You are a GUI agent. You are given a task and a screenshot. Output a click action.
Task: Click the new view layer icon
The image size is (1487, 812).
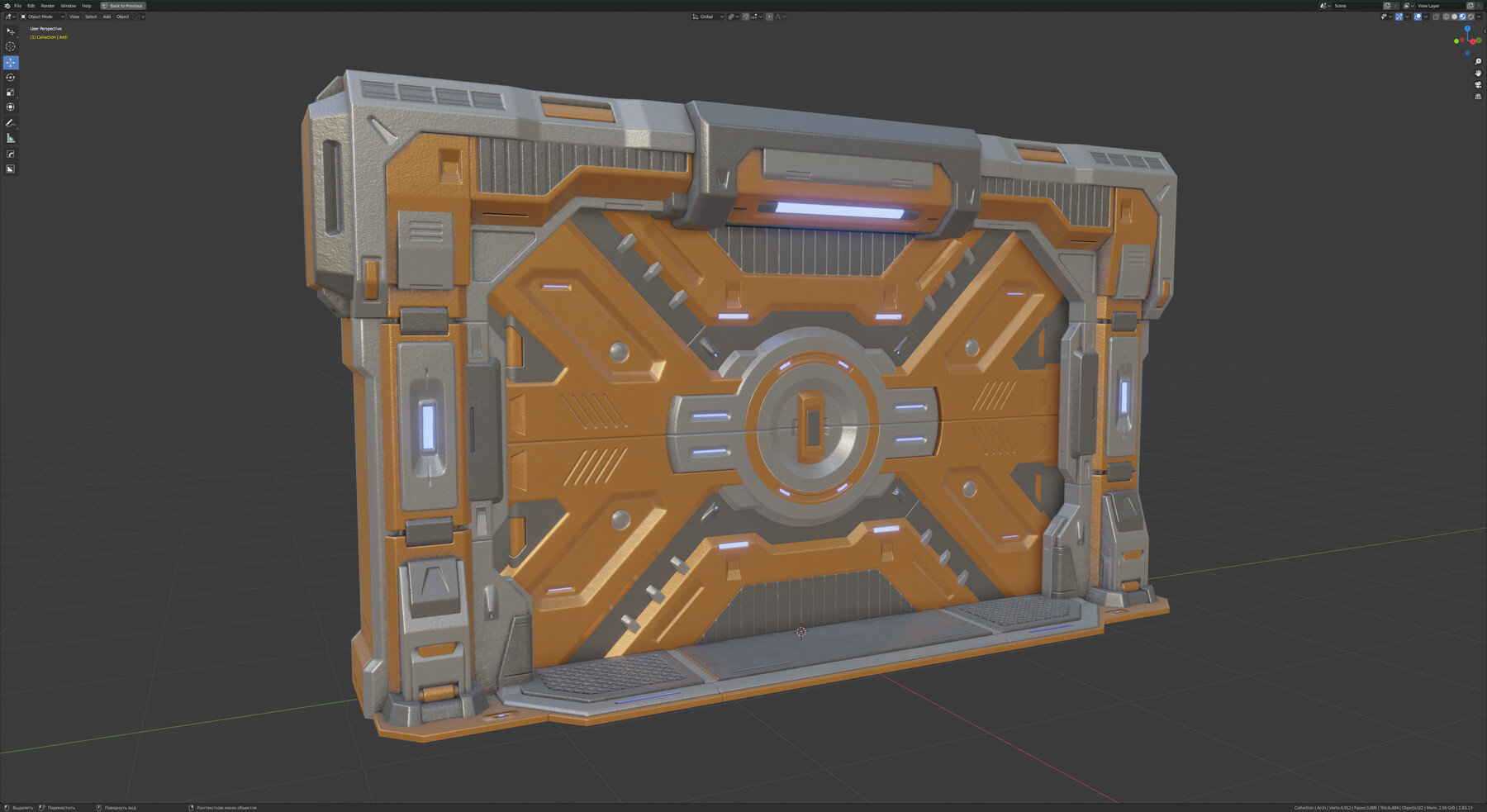click(1470, 6)
